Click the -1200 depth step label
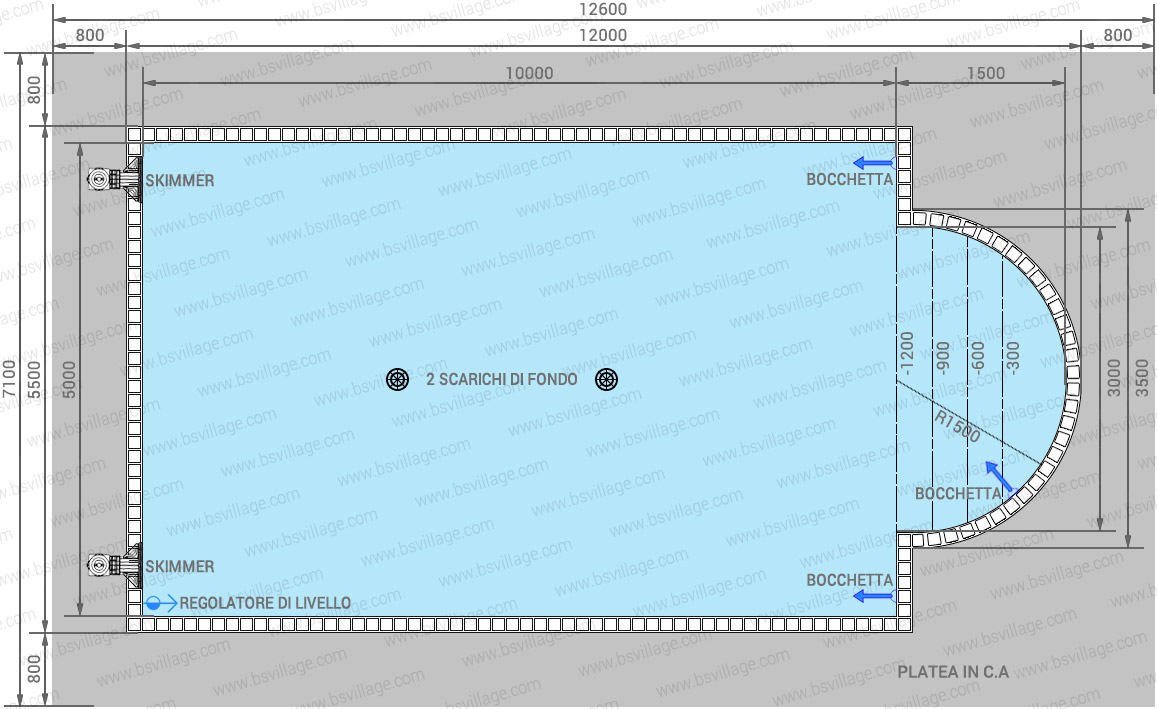 pos(907,352)
